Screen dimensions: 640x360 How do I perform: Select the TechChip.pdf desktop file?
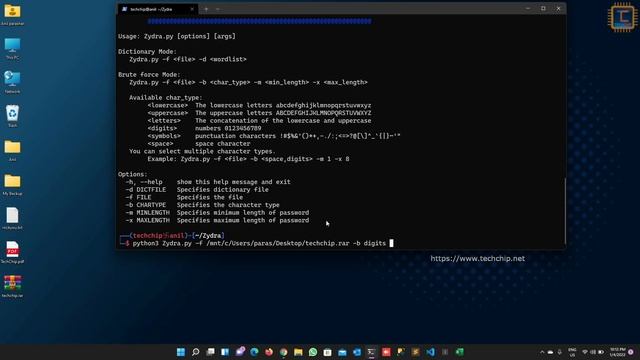[12, 253]
